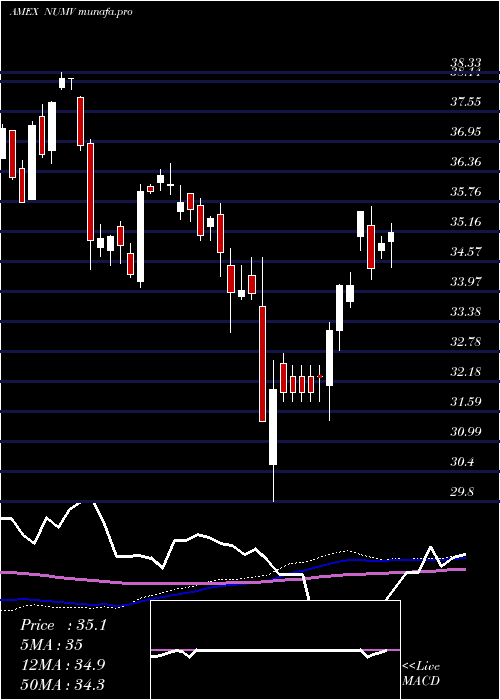The width and height of the screenshot is (500, 700).
Task: Select the 33.38 price axis label
Action: 465,312
